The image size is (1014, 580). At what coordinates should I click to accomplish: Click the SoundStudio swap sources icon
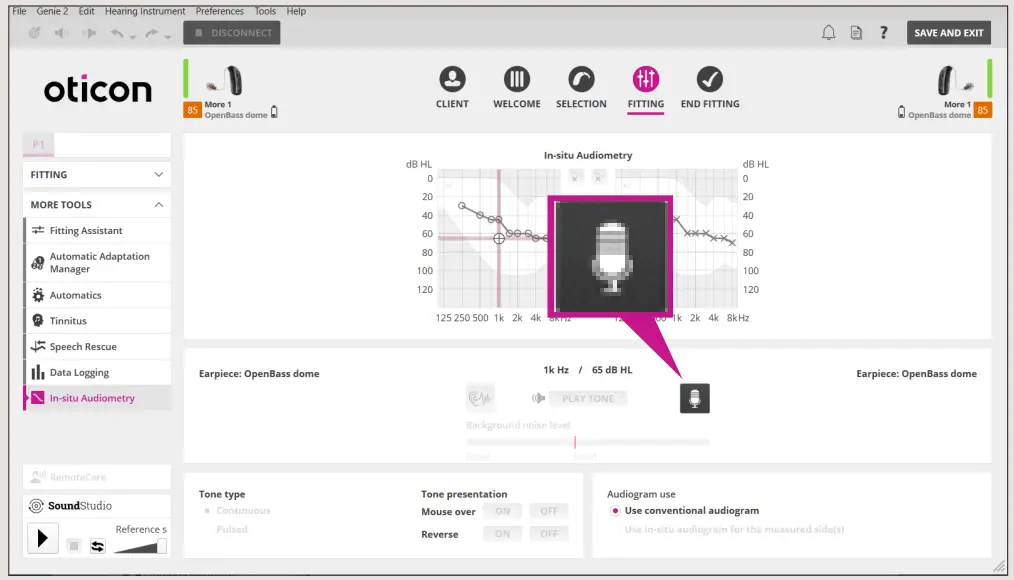click(98, 546)
